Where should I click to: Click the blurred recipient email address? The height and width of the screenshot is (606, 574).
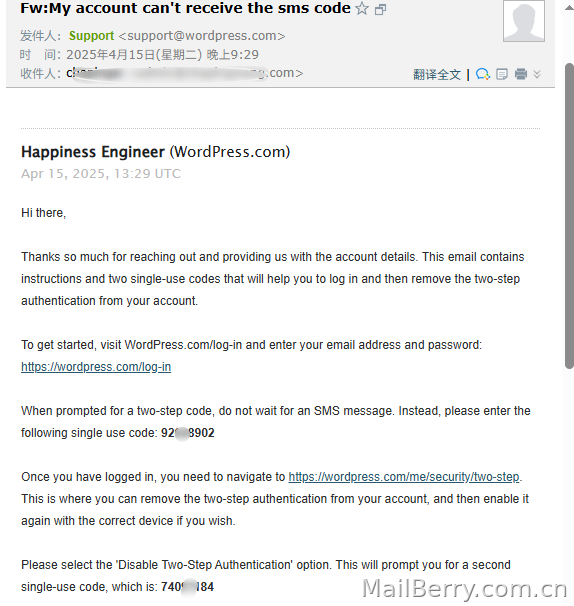184,73
